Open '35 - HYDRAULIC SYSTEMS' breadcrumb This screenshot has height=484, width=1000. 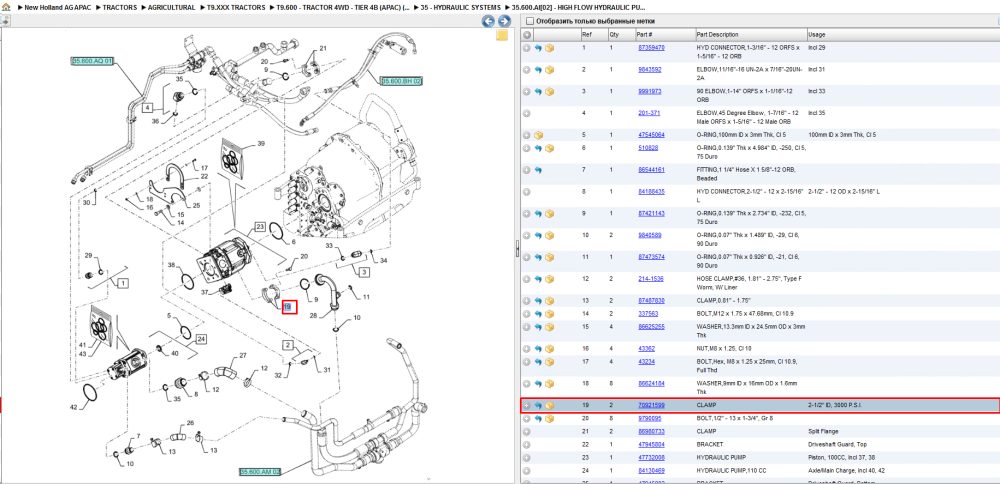click(x=460, y=7)
